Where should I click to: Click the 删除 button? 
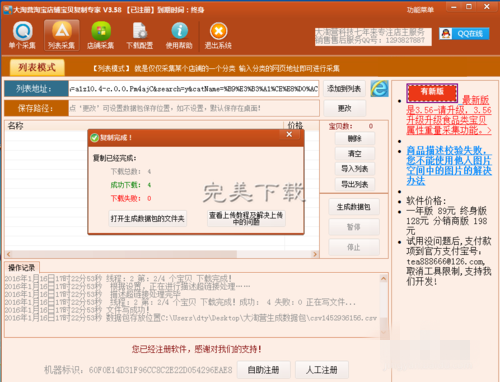(355, 138)
